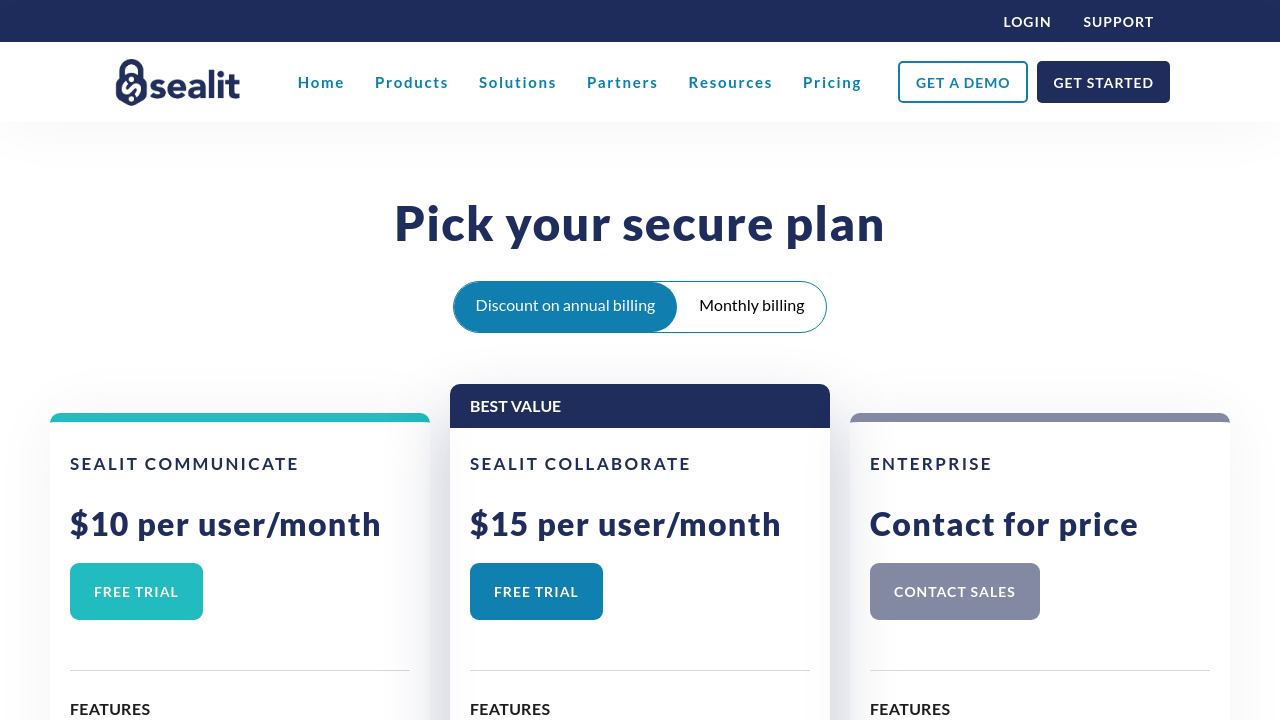Open the Home menu item
1280x720 pixels.
[x=321, y=82]
